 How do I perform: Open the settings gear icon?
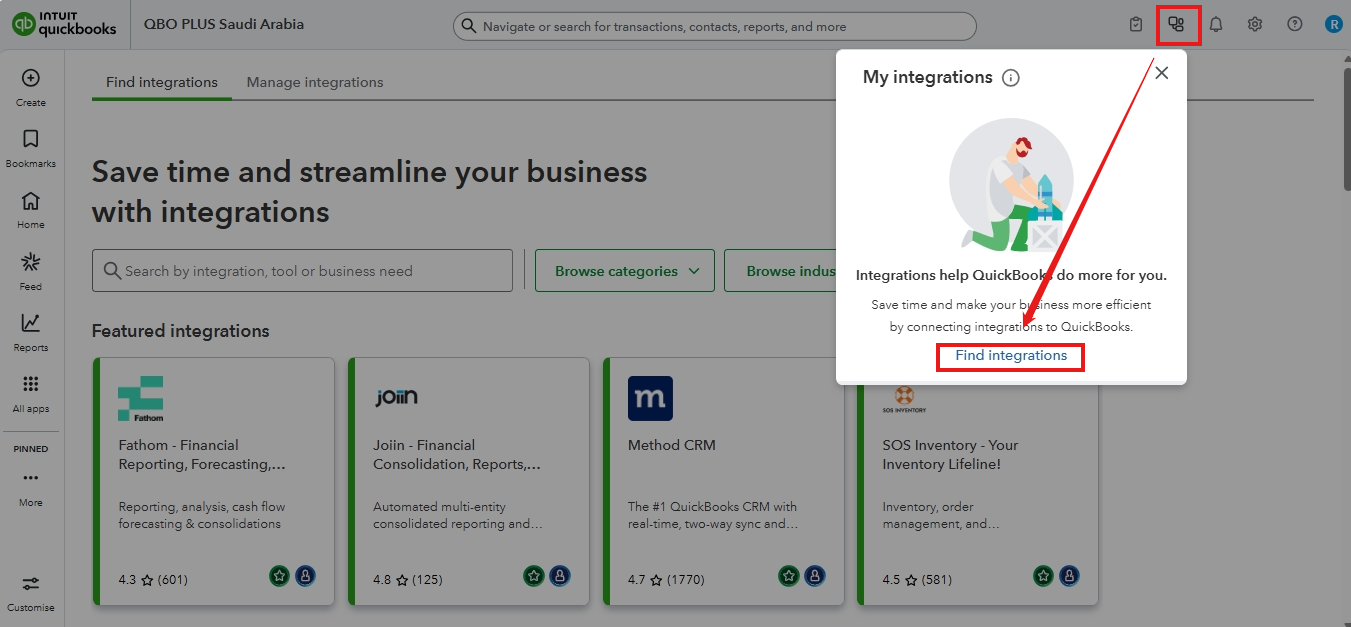1255,25
